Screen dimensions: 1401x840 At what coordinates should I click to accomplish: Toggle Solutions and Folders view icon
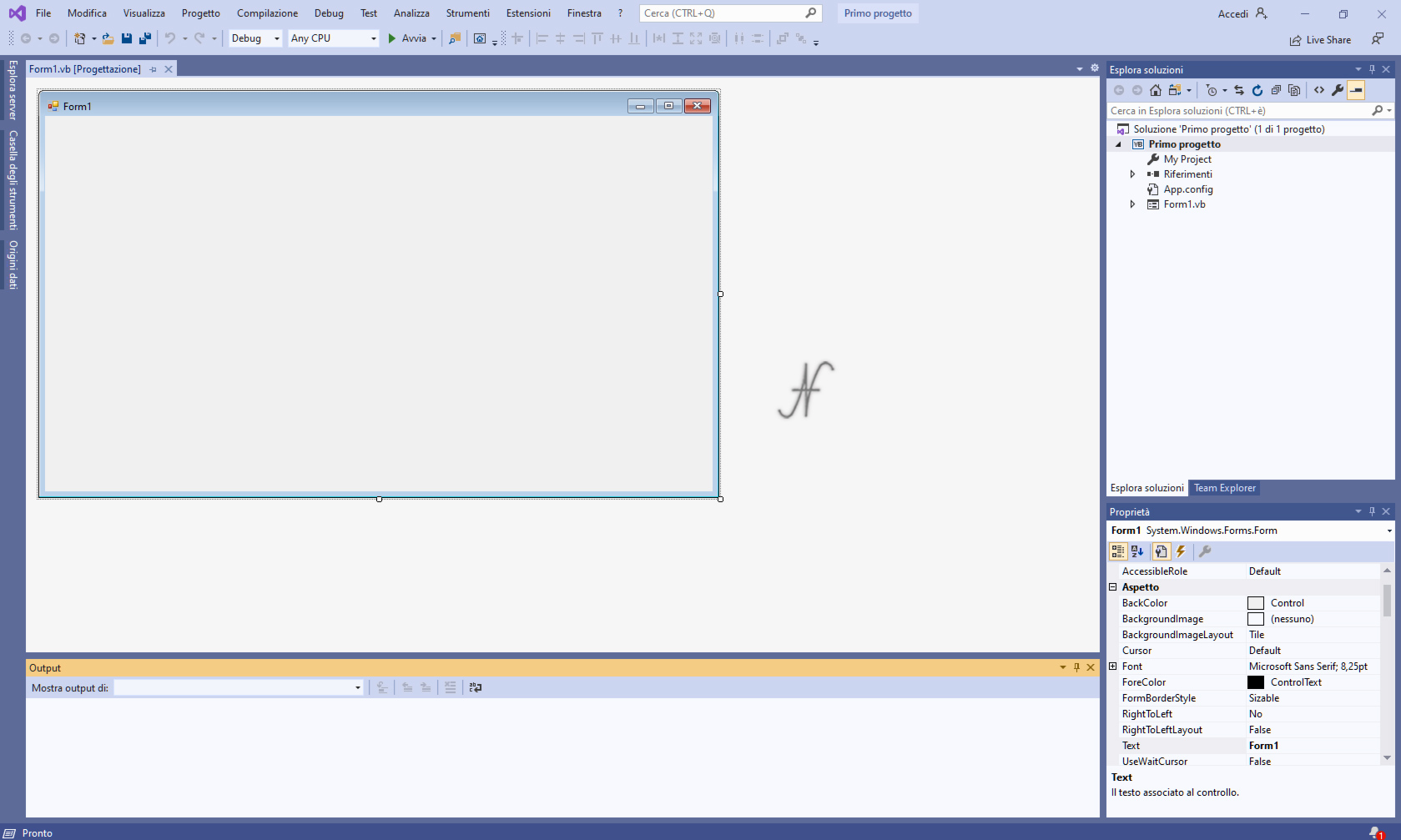pos(1175,90)
